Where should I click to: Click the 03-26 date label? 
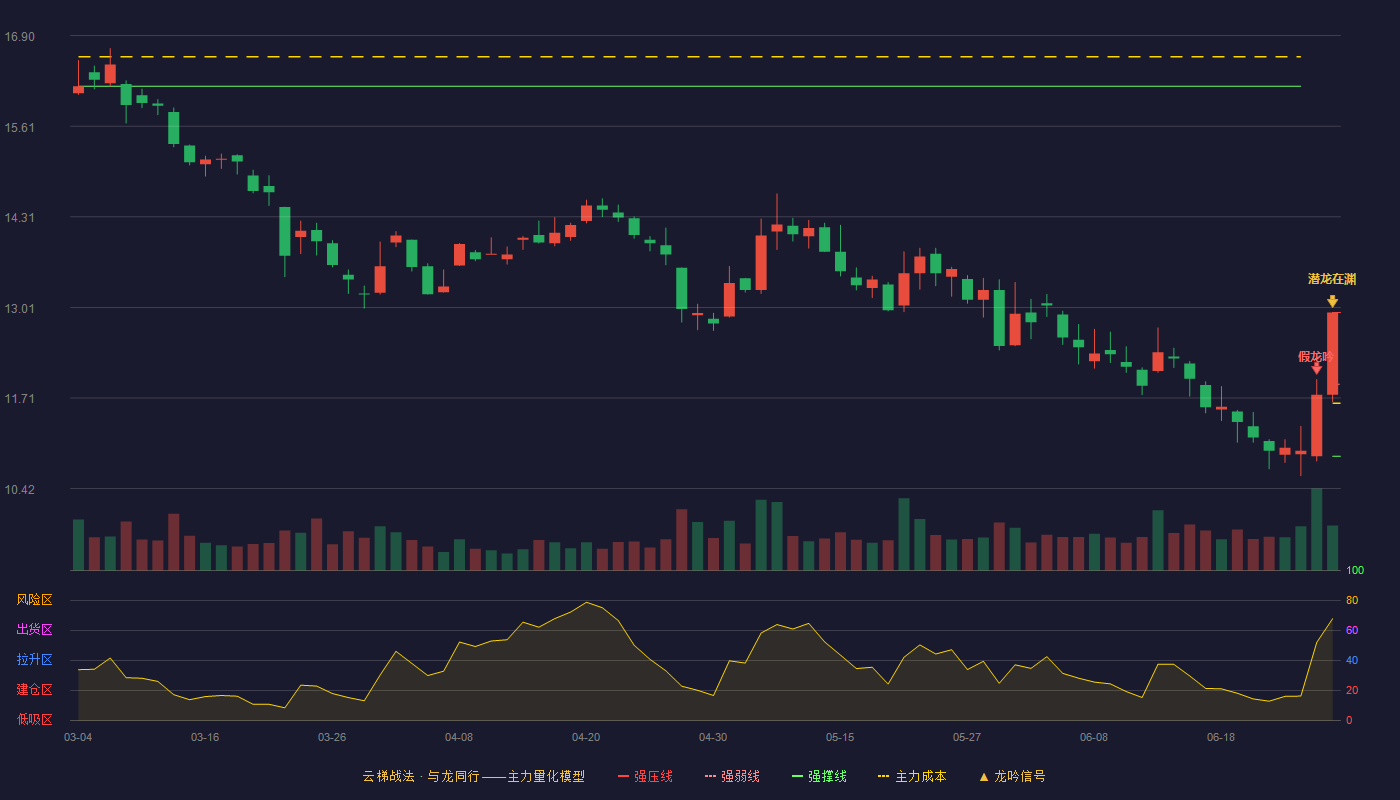point(332,737)
